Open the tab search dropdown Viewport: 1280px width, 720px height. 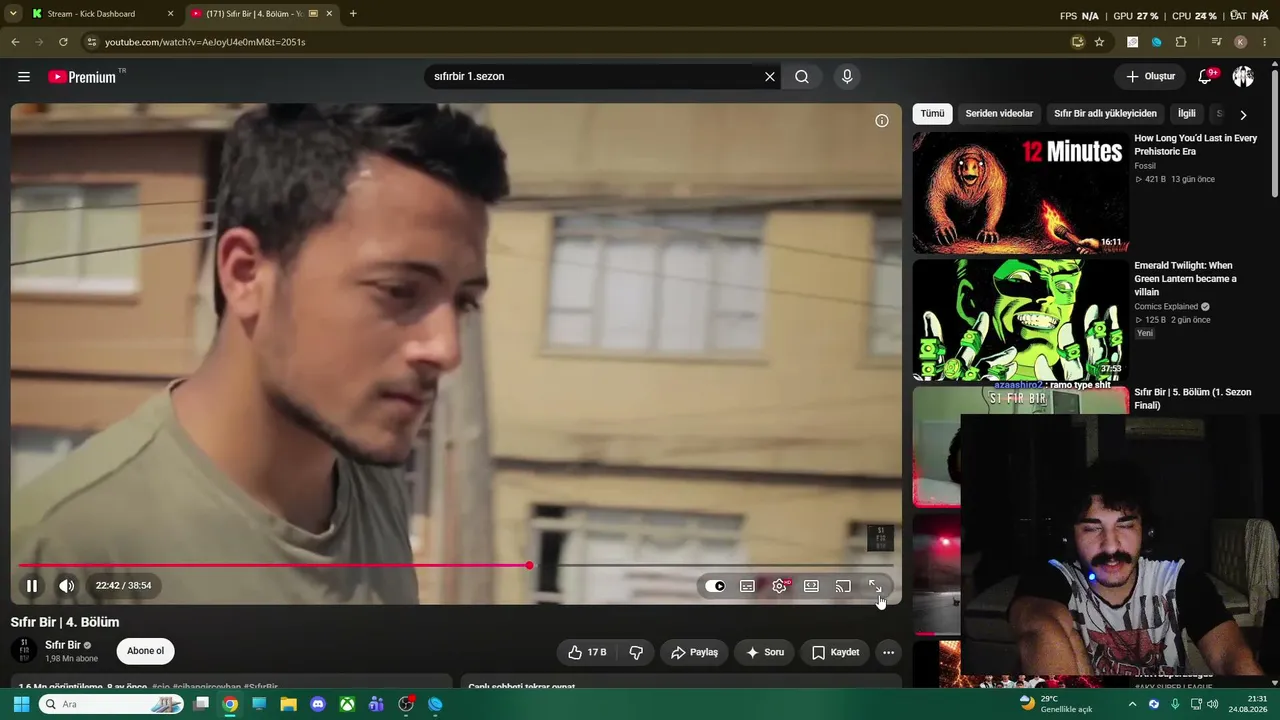[x=13, y=14]
